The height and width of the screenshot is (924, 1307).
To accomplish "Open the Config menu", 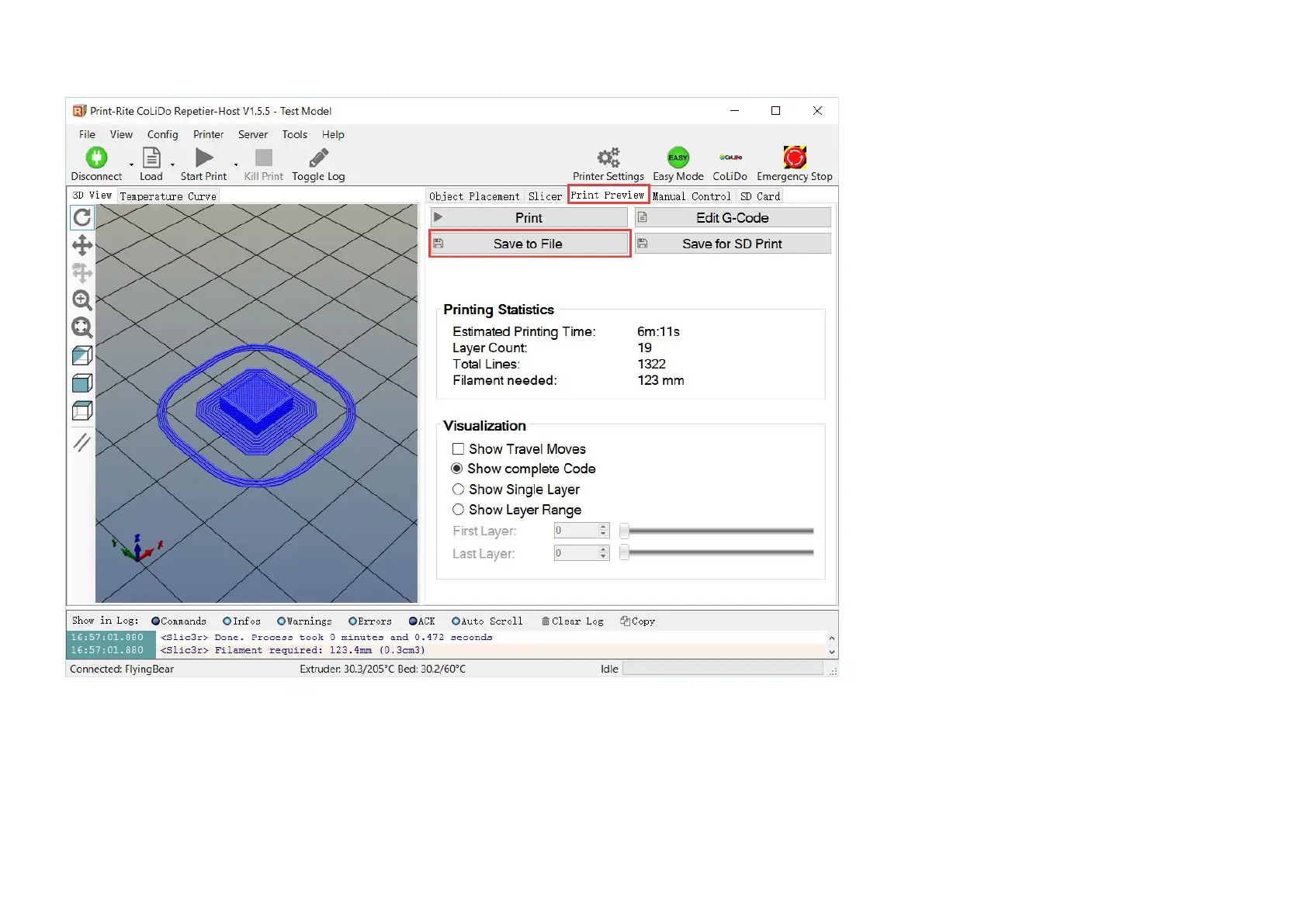I will [162, 134].
